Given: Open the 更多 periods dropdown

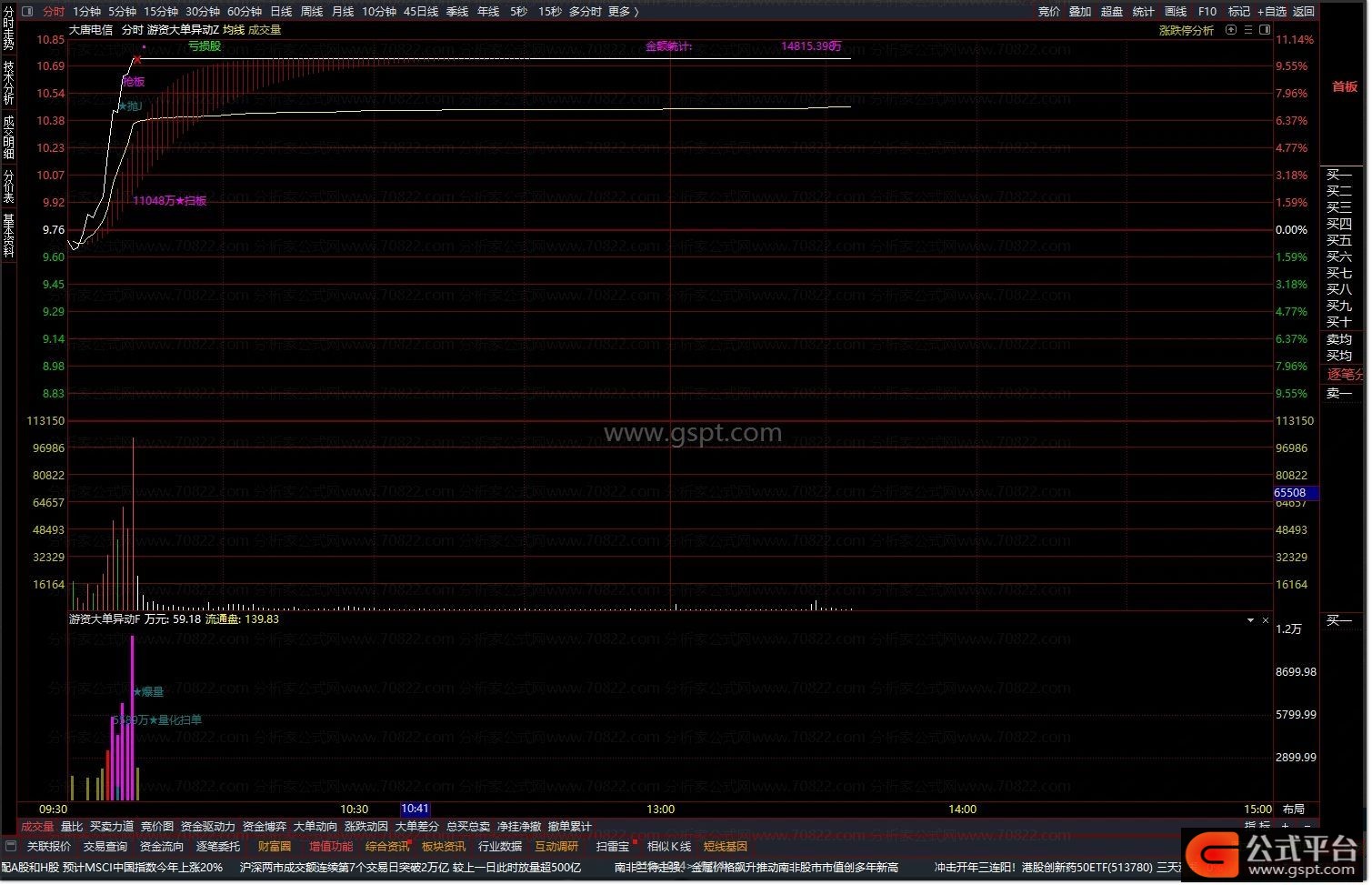Looking at the screenshot, I should [624, 12].
